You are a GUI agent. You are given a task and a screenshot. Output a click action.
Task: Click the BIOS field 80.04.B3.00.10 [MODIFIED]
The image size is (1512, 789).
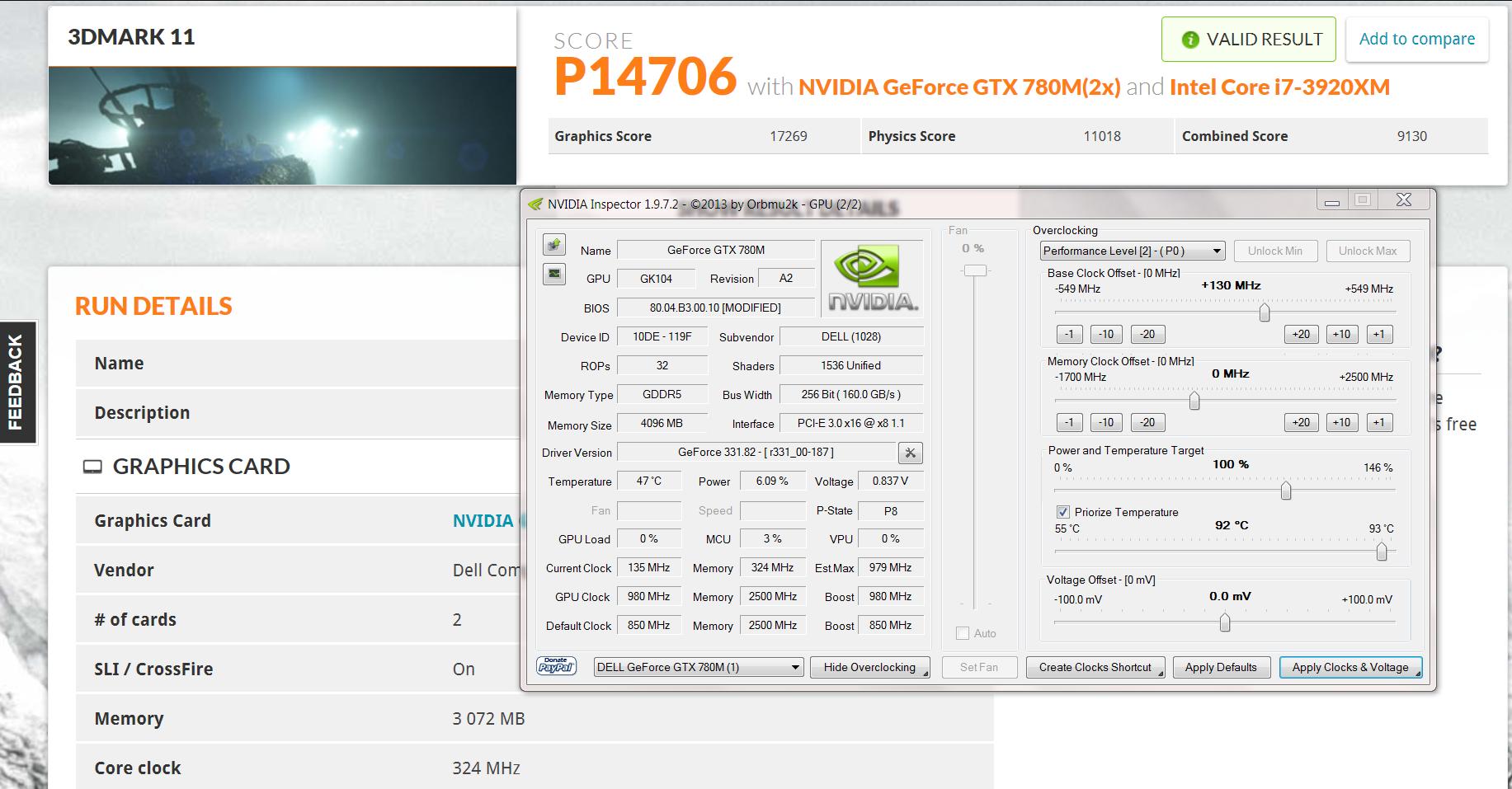pyautogui.click(x=715, y=308)
